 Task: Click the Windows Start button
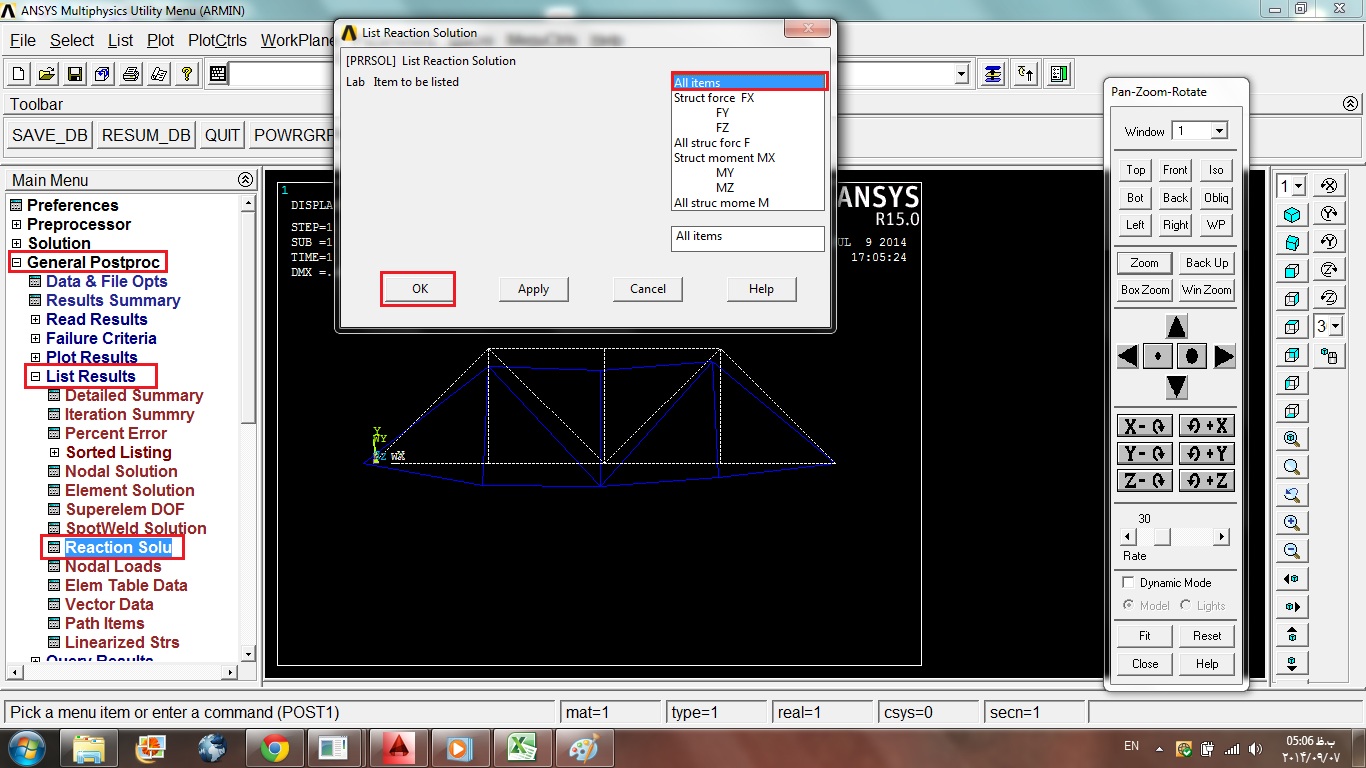pos(27,748)
